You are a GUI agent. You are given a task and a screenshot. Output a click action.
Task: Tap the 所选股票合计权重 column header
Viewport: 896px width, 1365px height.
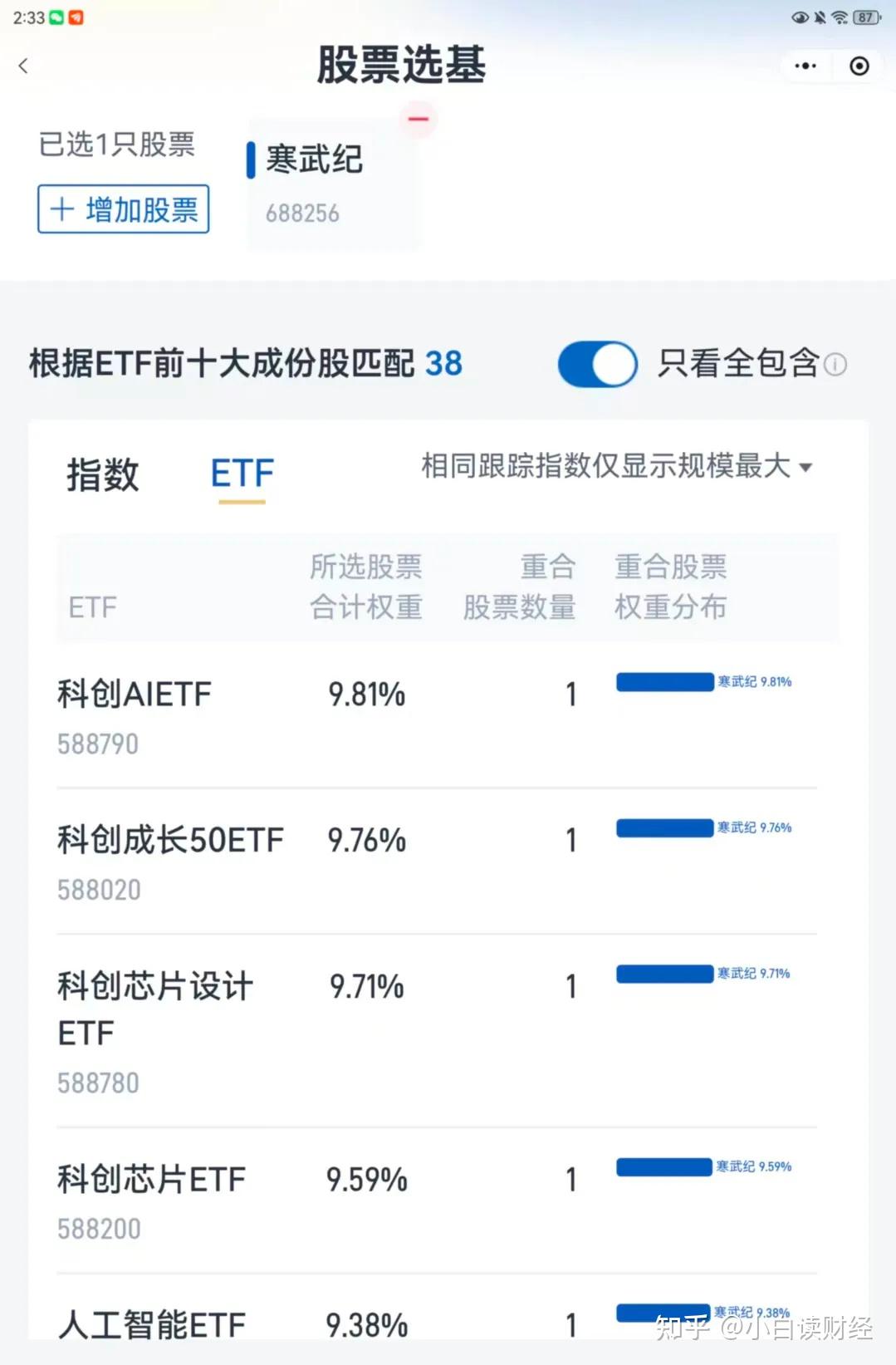366,587
